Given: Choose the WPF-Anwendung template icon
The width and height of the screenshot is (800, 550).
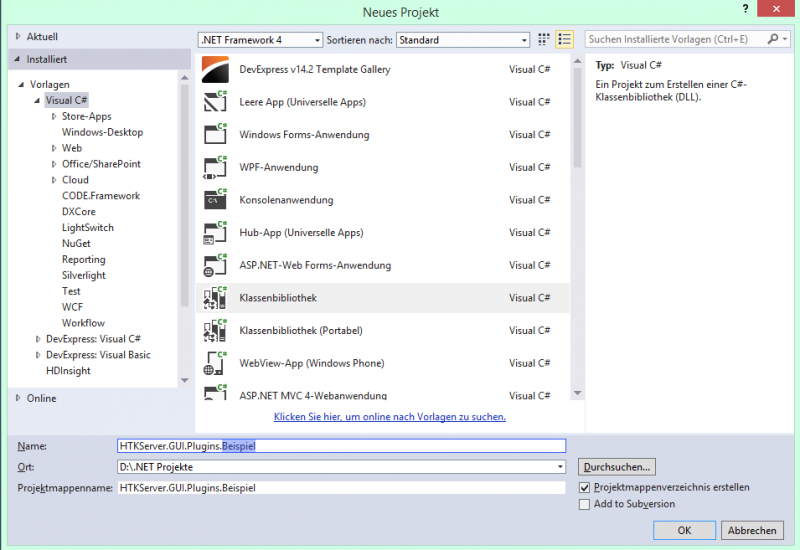Looking at the screenshot, I should [216, 167].
